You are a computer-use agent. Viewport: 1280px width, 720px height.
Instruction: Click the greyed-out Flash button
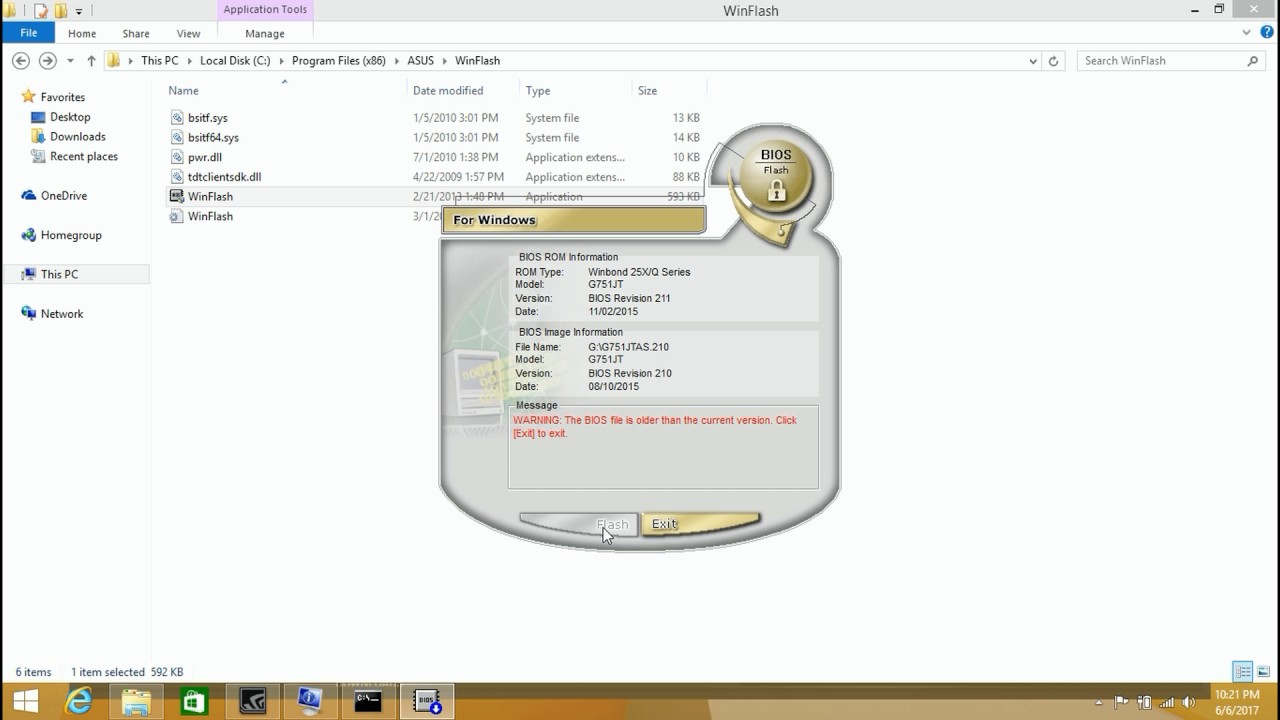point(579,524)
